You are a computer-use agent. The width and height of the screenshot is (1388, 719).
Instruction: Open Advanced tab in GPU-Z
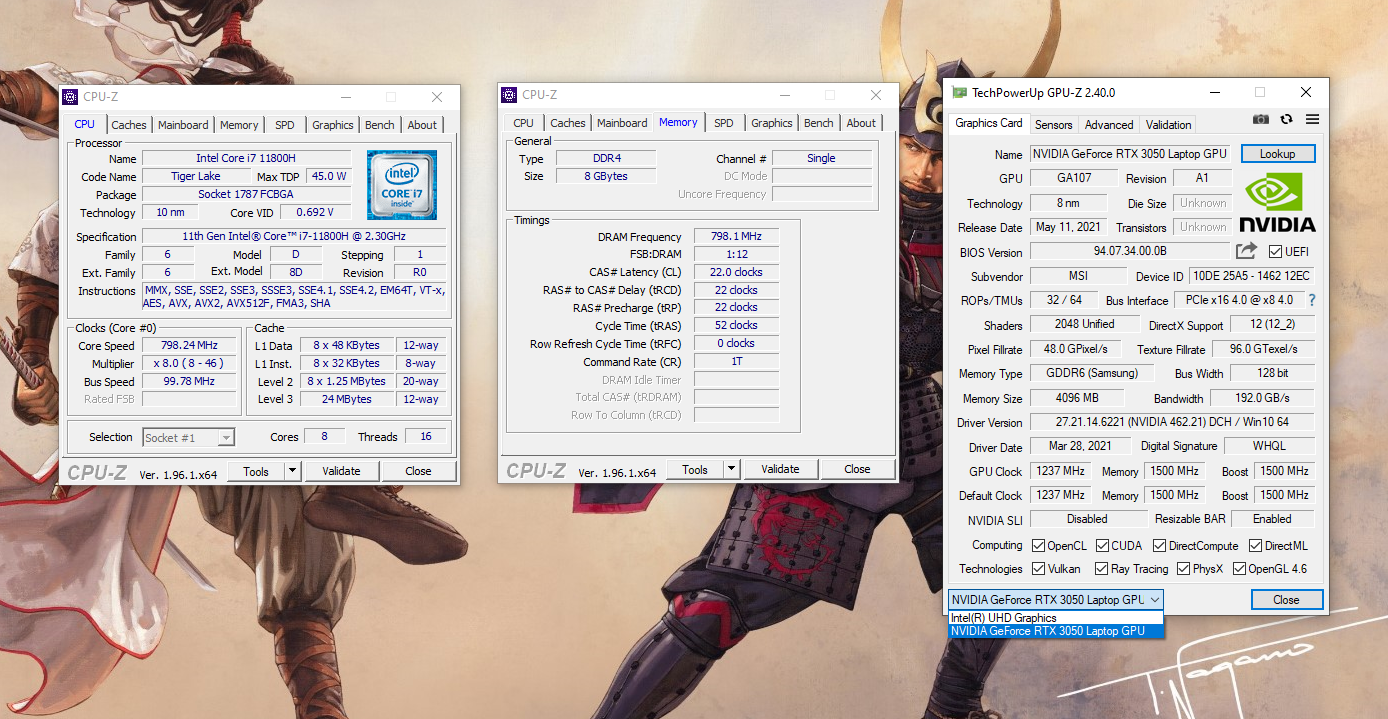1109,125
